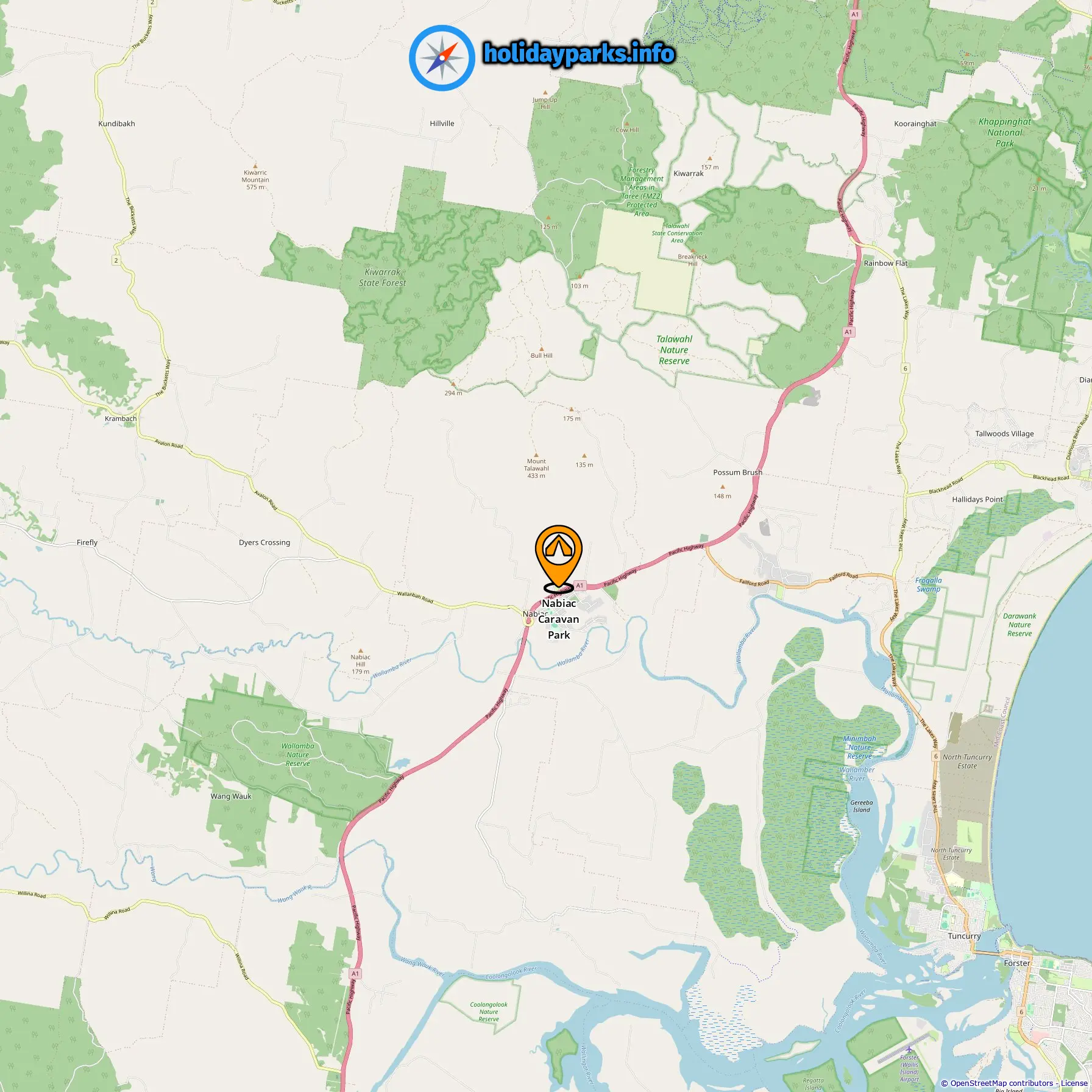
Task: Open the OpenStreetMap contributors link
Action: click(x=1002, y=1083)
